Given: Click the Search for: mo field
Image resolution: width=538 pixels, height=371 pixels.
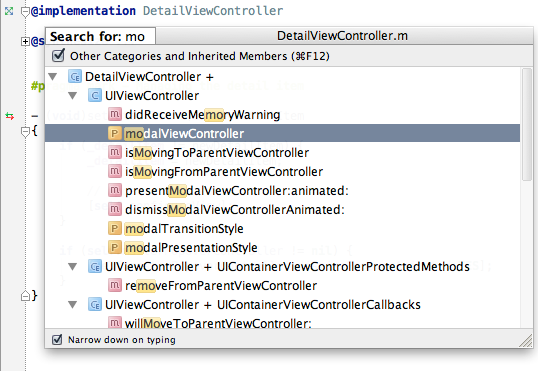Looking at the screenshot, I should point(100,36).
